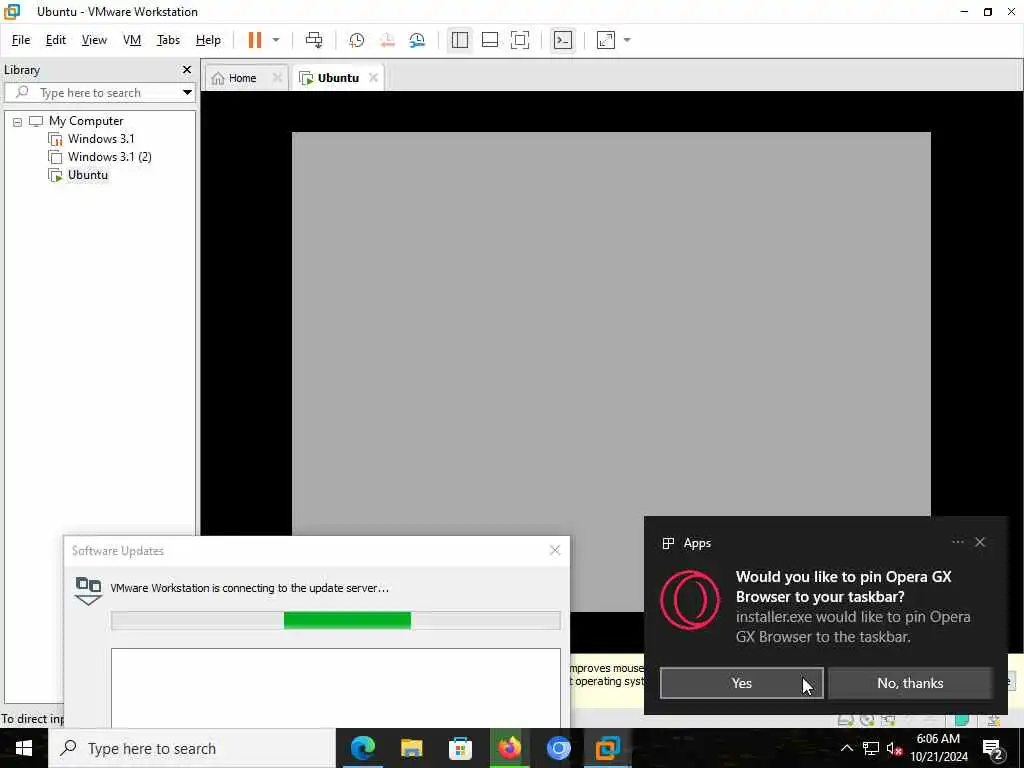Collapse the My Computer tree node
The image size is (1024, 768).
[18, 121]
